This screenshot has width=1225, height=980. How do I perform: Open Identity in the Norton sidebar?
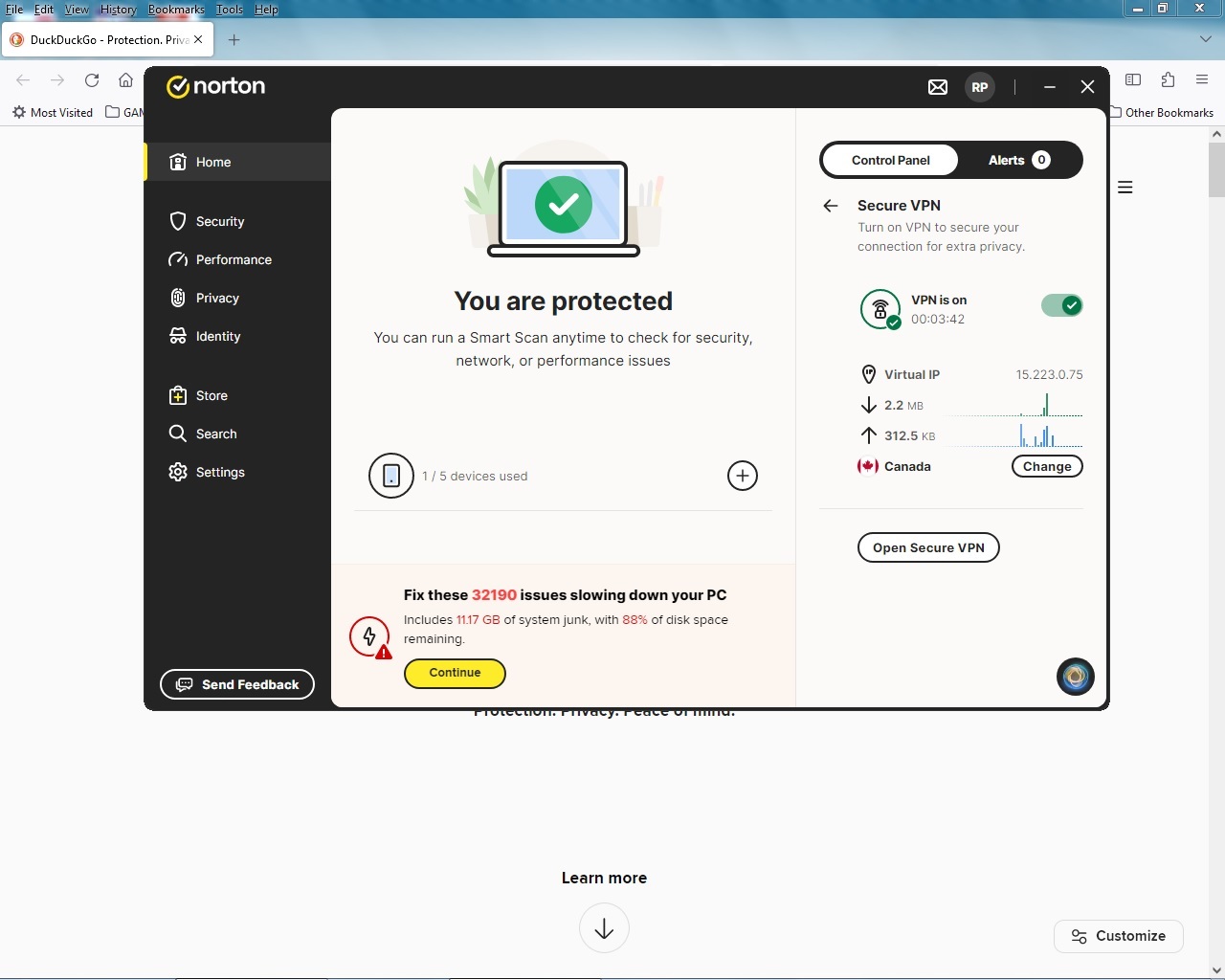[x=217, y=336]
